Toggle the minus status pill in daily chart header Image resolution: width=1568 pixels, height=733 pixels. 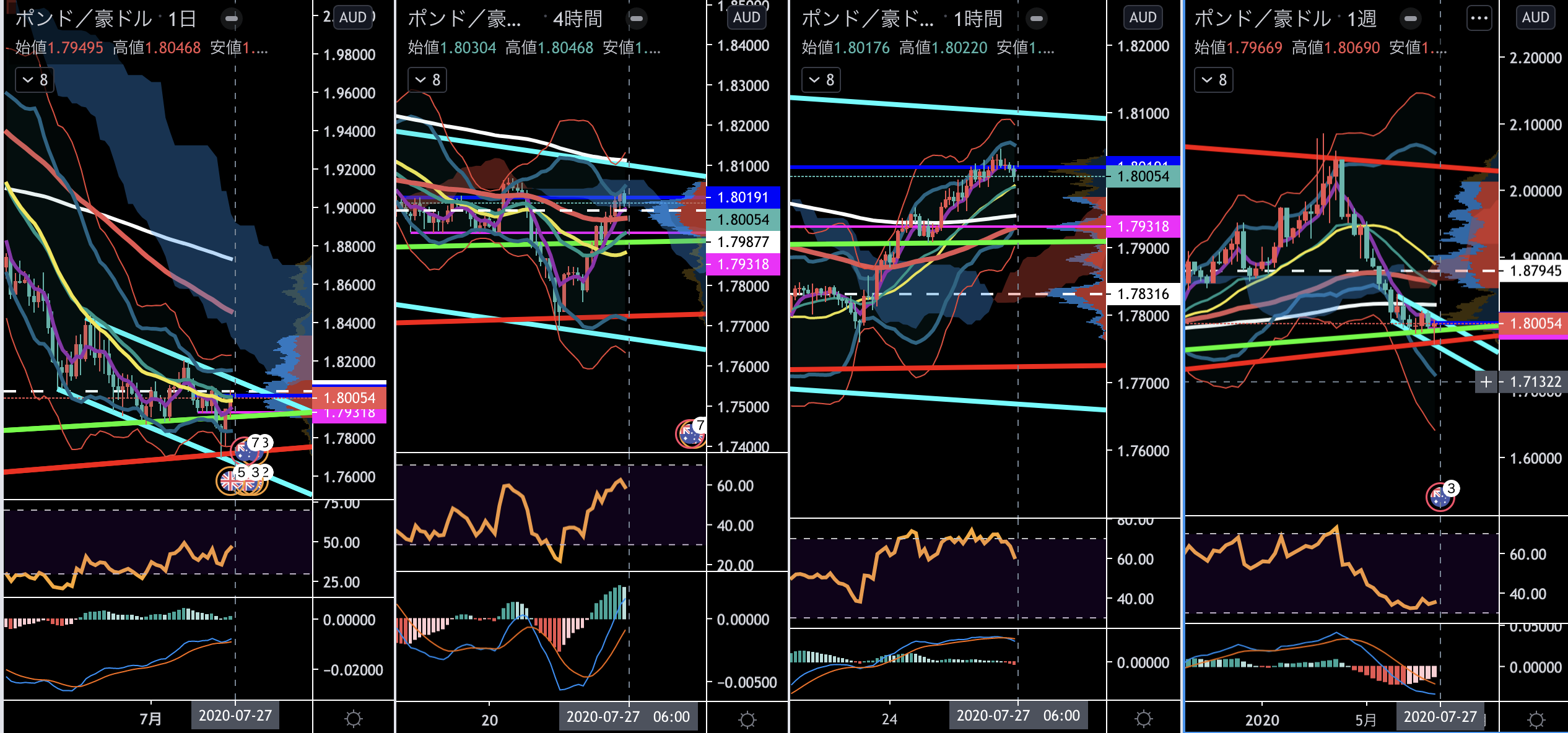point(231,19)
